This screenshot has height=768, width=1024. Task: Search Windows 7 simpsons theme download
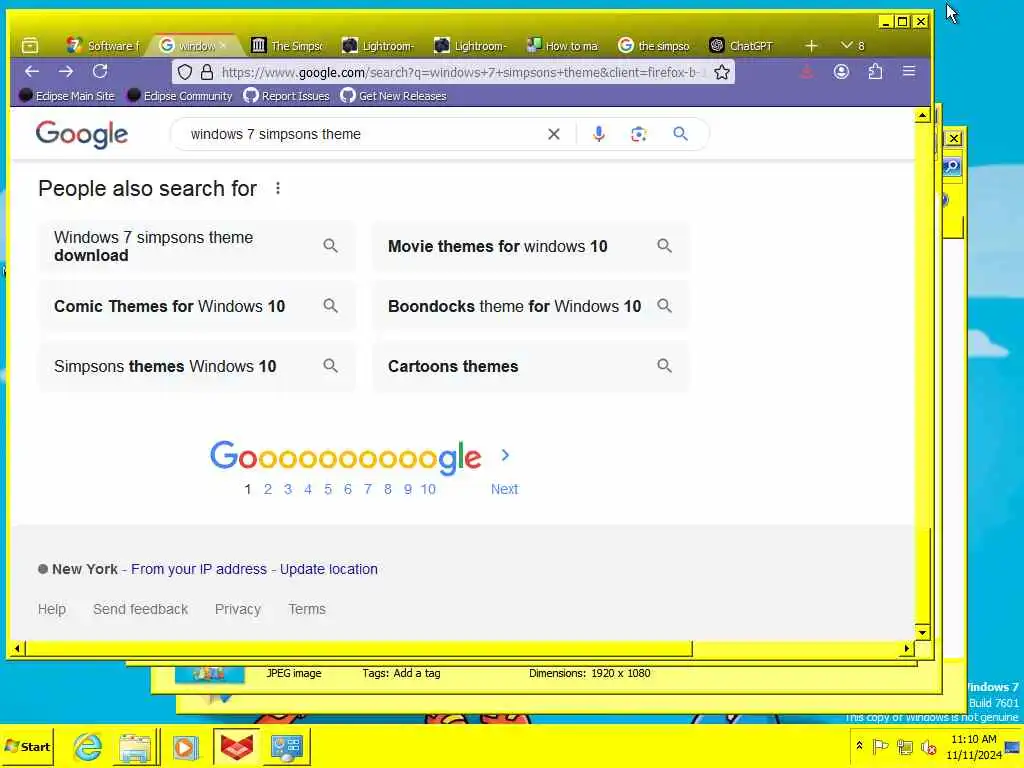[197, 246]
